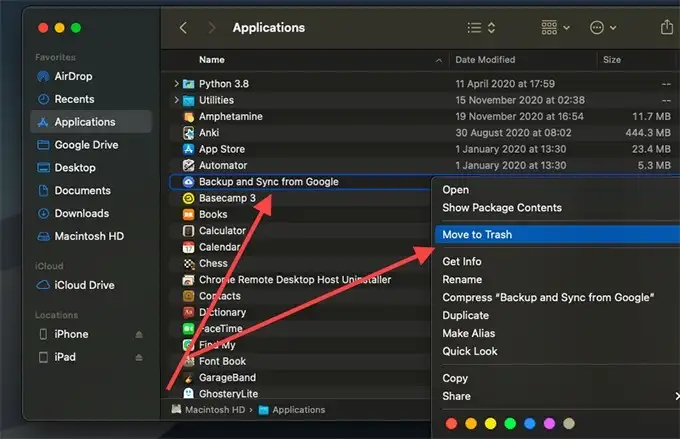This screenshot has height=439, width=680.
Task: Click Macintosh HD in the path bar
Action: tap(209, 410)
